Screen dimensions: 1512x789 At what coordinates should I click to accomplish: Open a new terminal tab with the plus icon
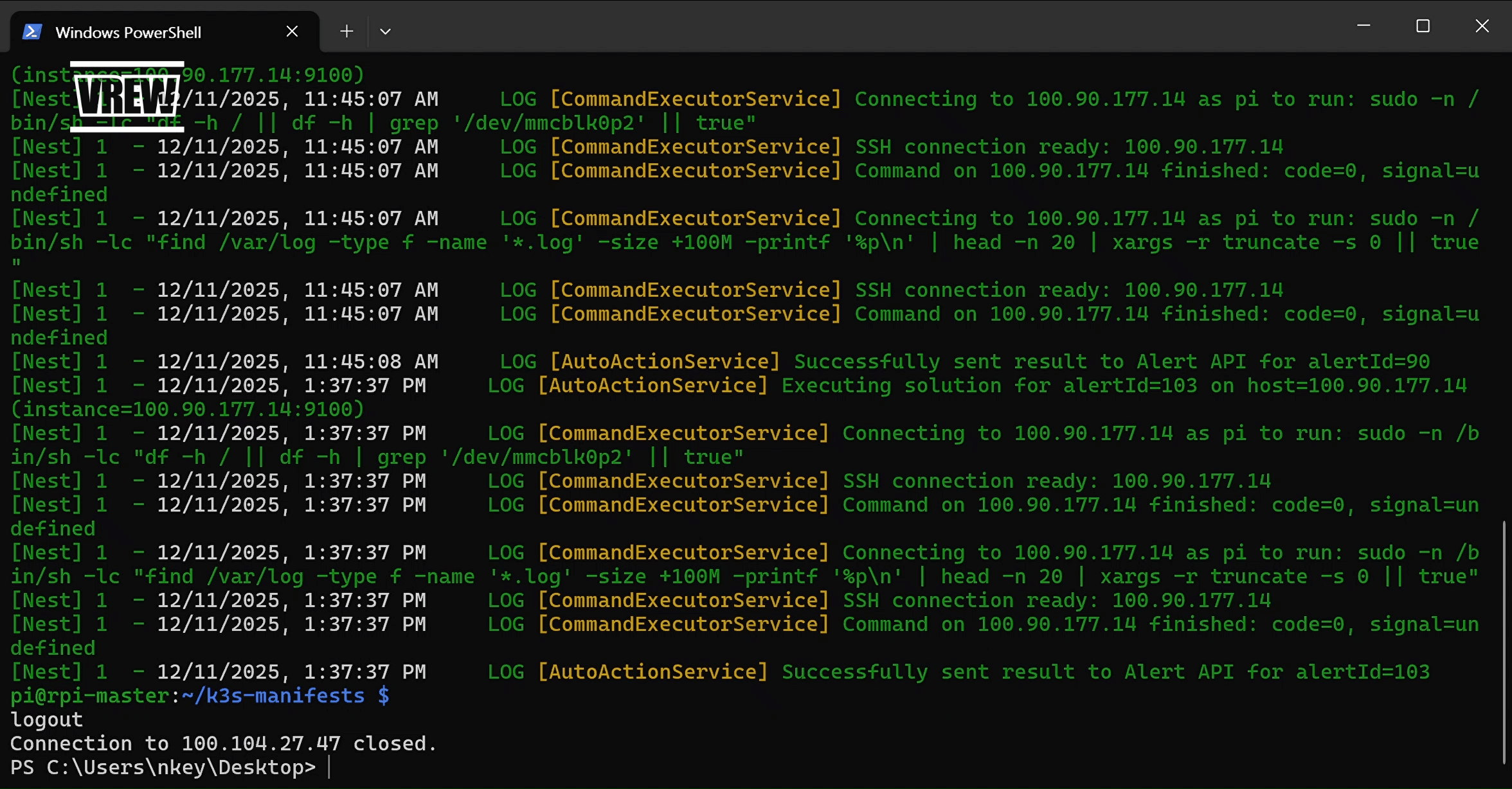pos(346,31)
